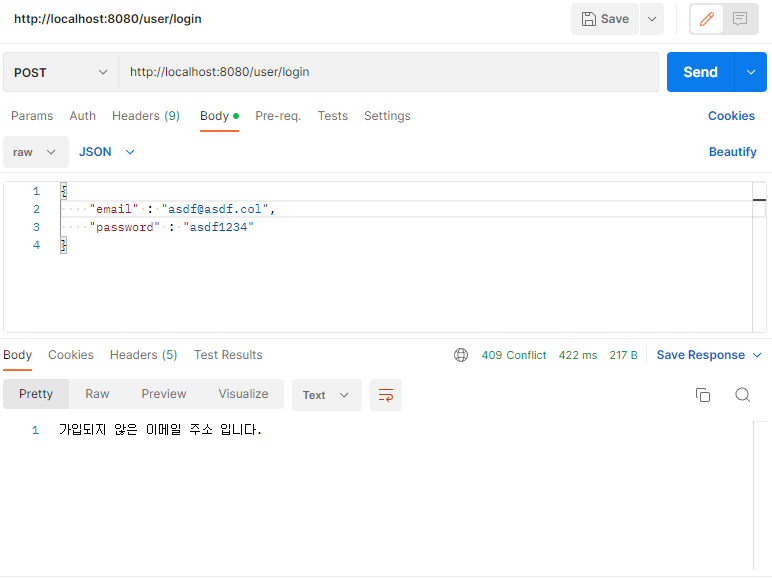Select the response Body tab
Screen dimensions: 772x578
[x=17, y=355]
